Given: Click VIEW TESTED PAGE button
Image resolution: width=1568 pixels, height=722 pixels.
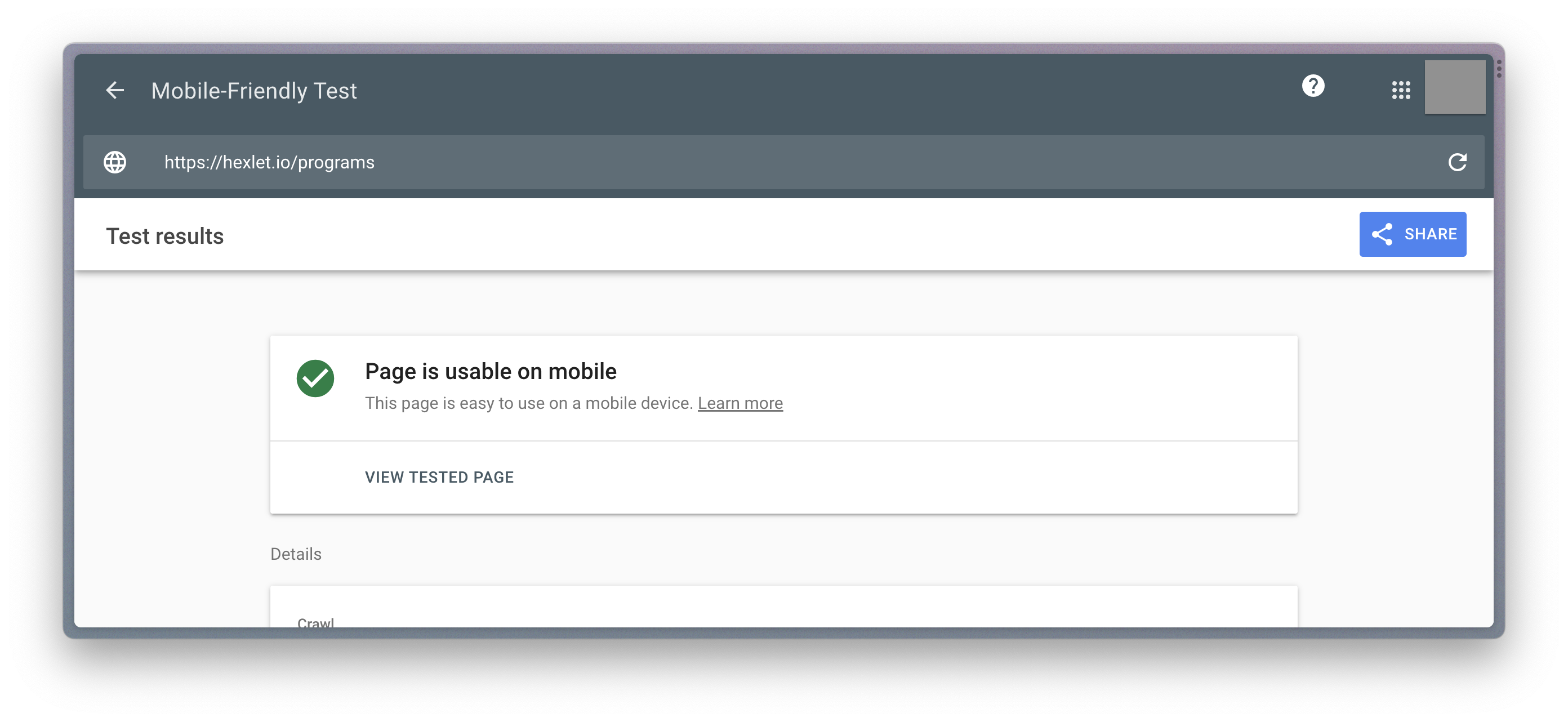Looking at the screenshot, I should [x=439, y=477].
